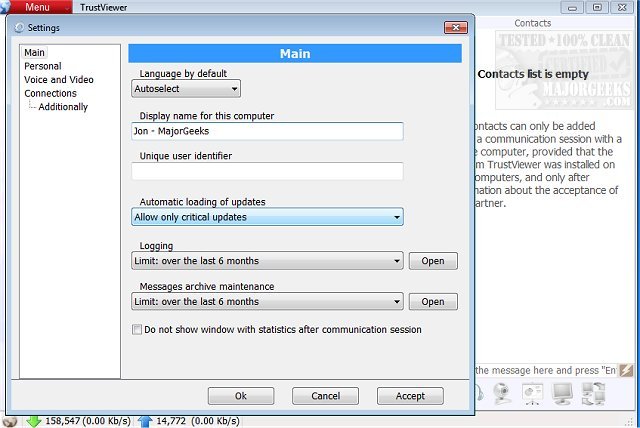Click the 'Contacts list is empty' text
The width and height of the screenshot is (640, 428).
pos(533,74)
